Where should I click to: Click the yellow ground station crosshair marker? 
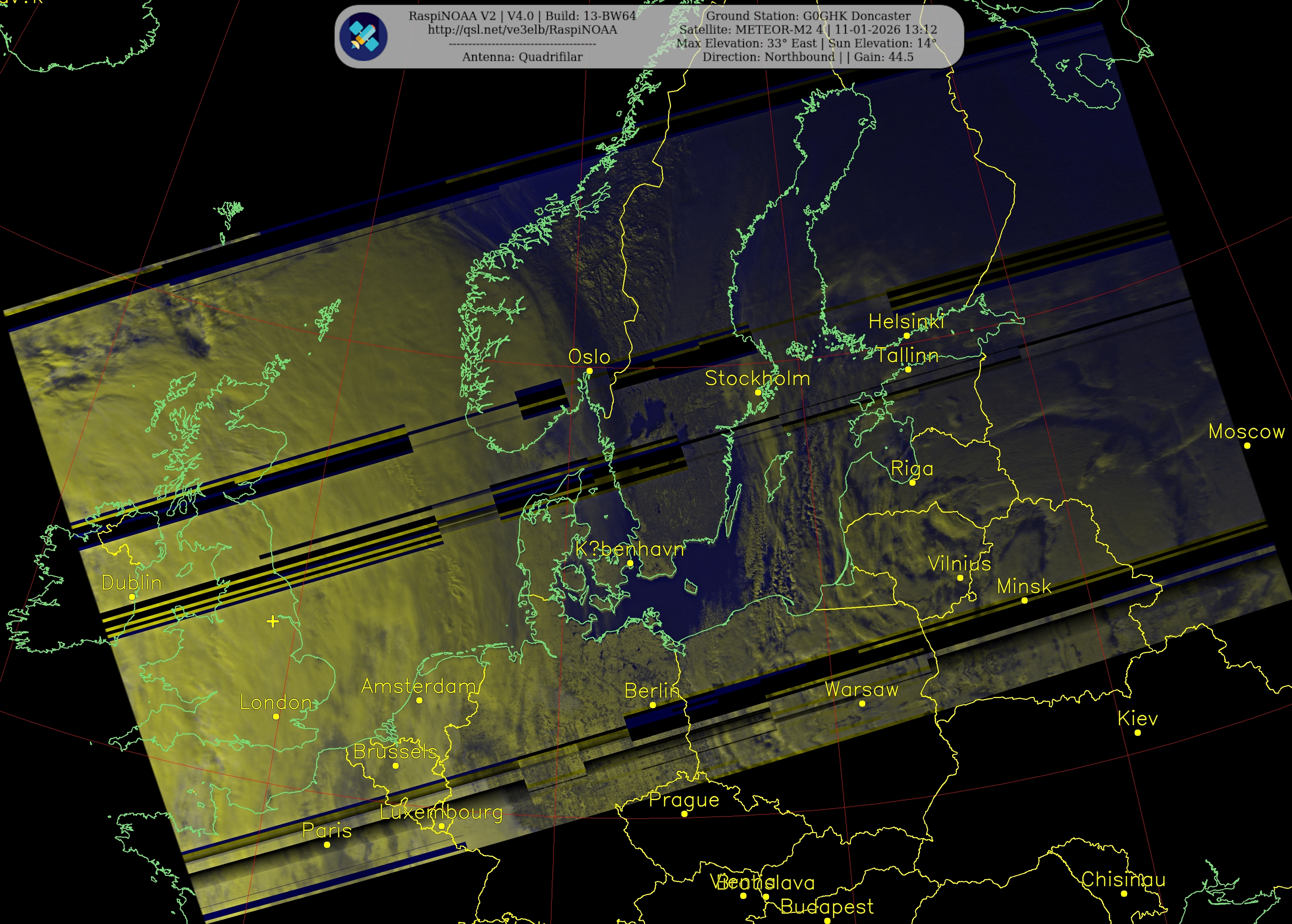(273, 621)
